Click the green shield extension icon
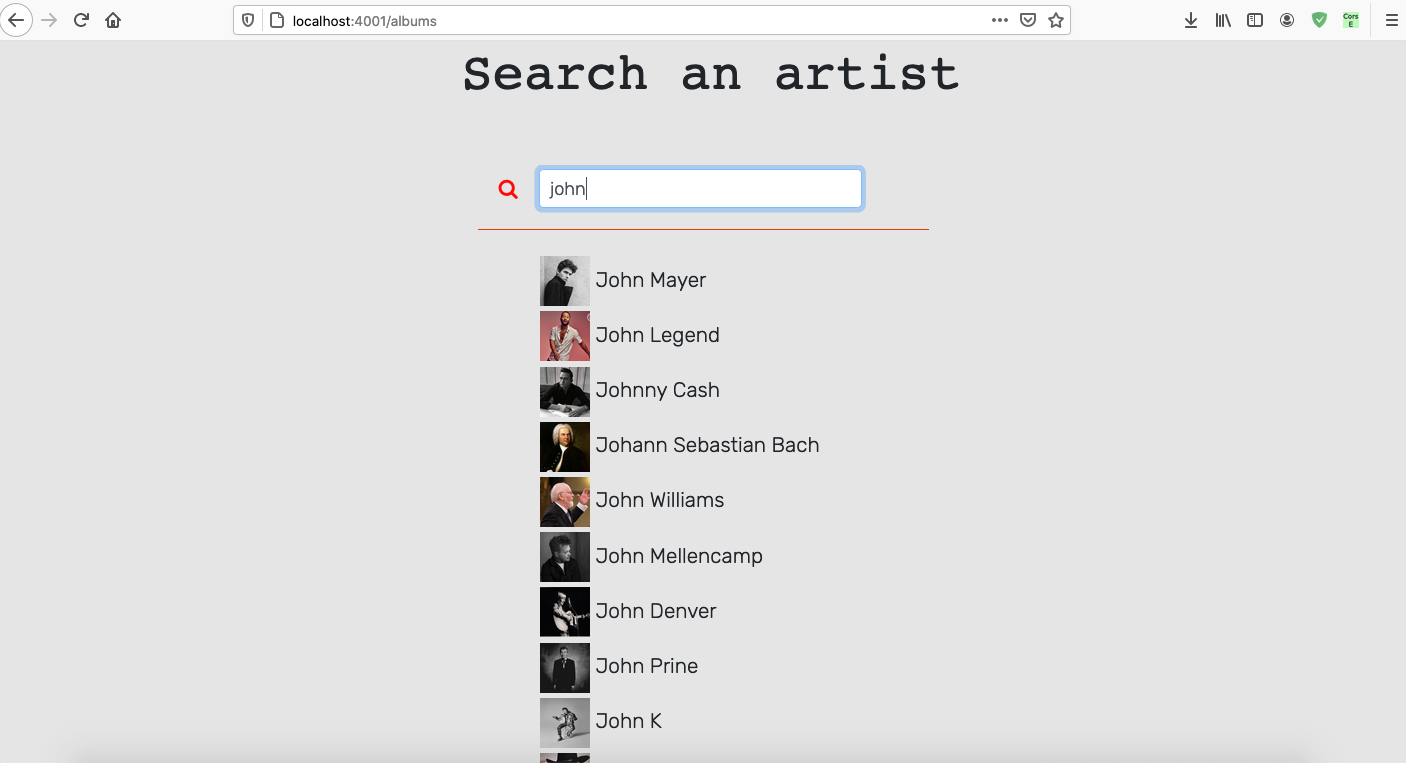The image size is (1406, 763). point(1319,20)
